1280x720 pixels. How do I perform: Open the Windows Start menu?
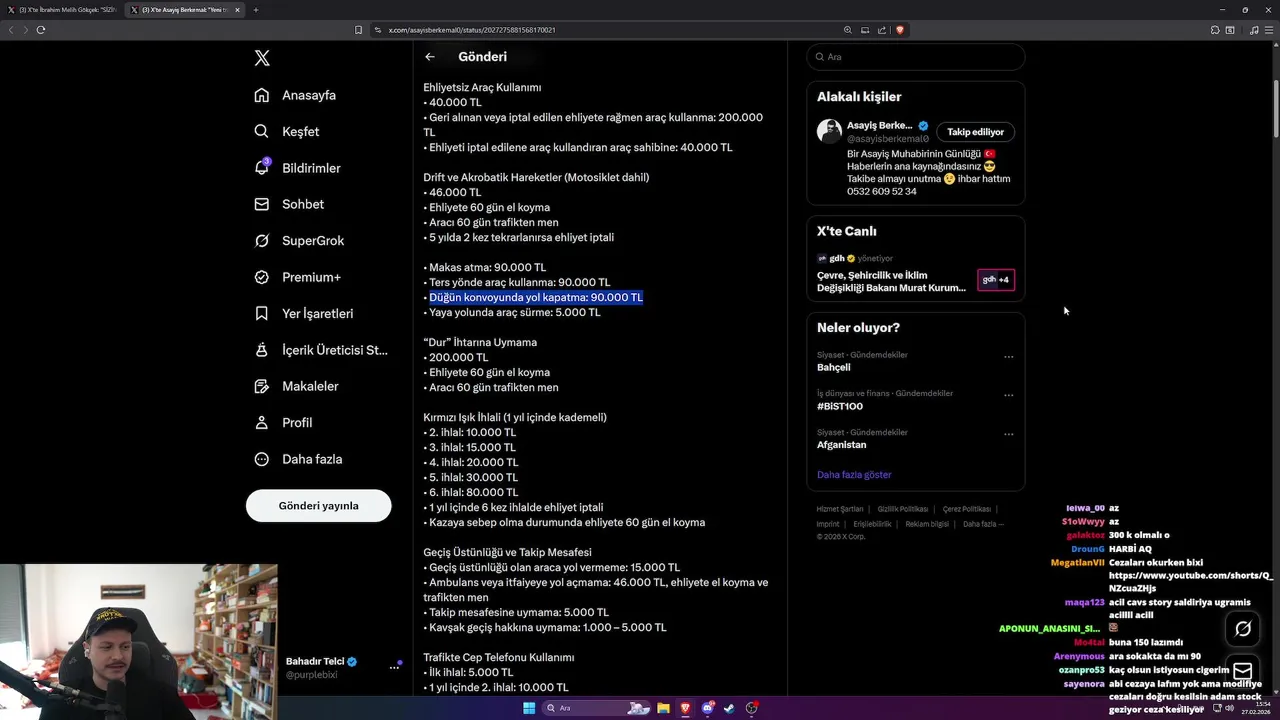coord(529,708)
